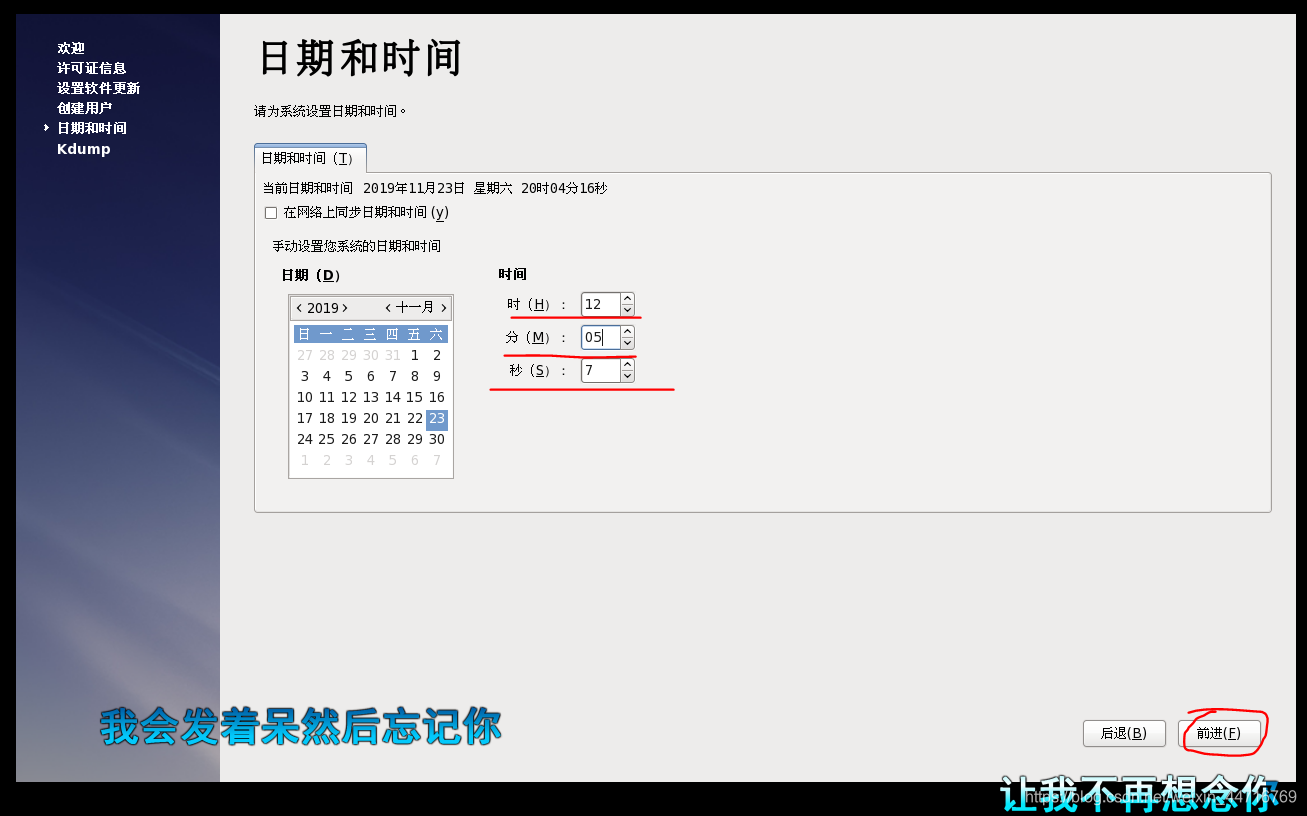Select 创建用户 in the sidebar

(82, 107)
